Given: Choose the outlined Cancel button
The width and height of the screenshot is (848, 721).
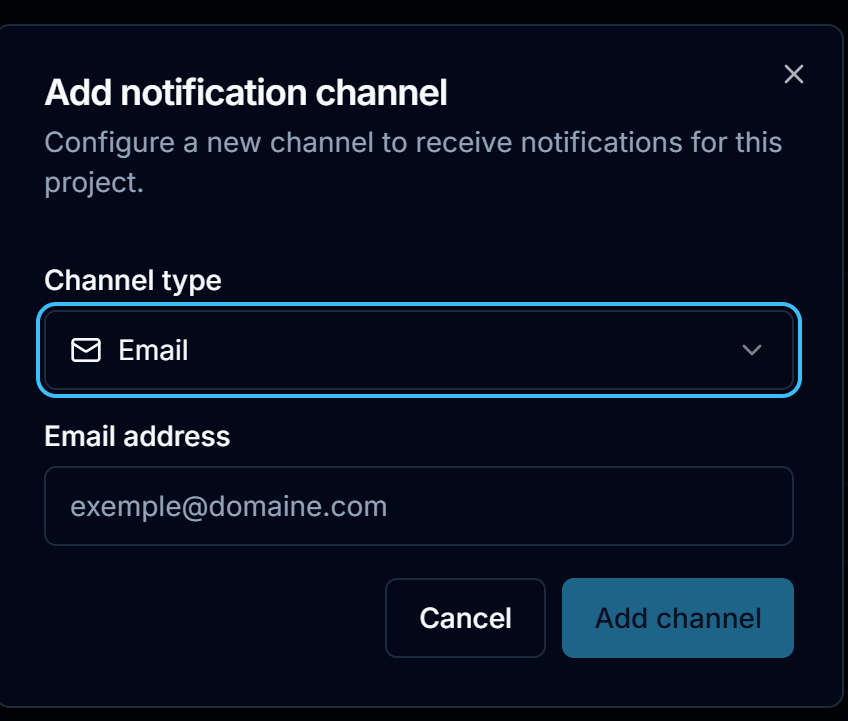Looking at the screenshot, I should [465, 618].
